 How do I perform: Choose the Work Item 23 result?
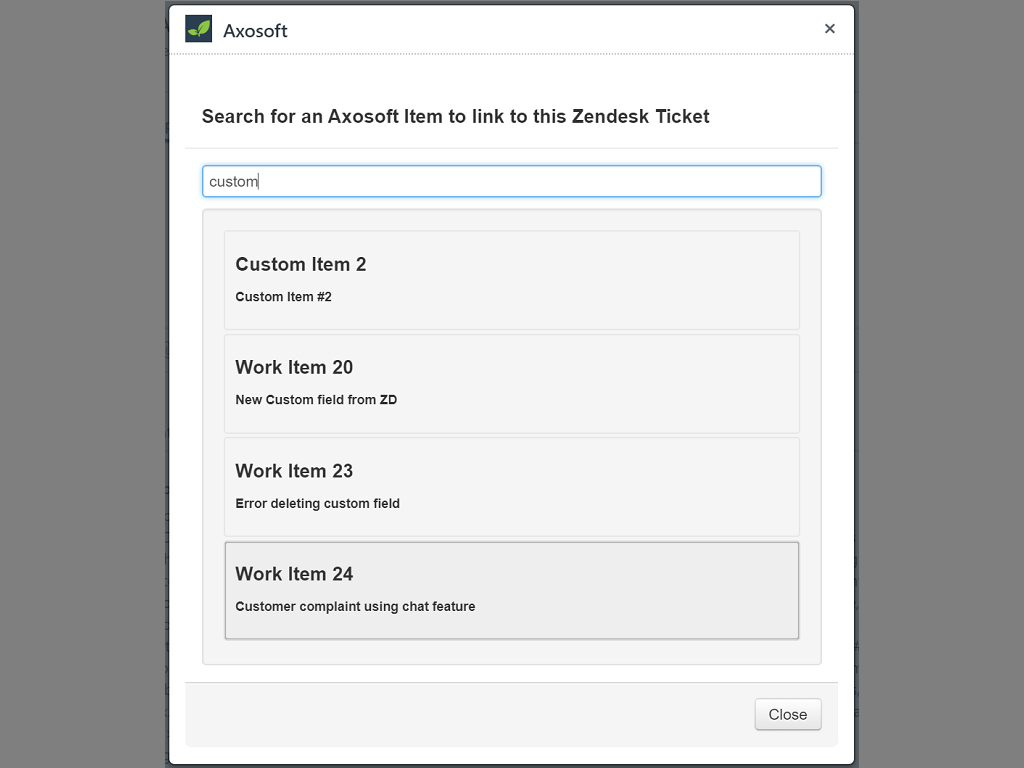511,487
